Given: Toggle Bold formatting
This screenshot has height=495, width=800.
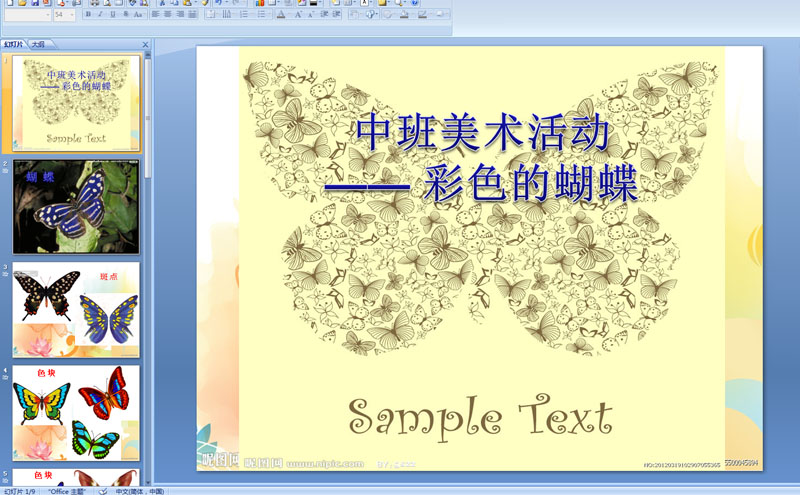Looking at the screenshot, I should click(x=88, y=14).
